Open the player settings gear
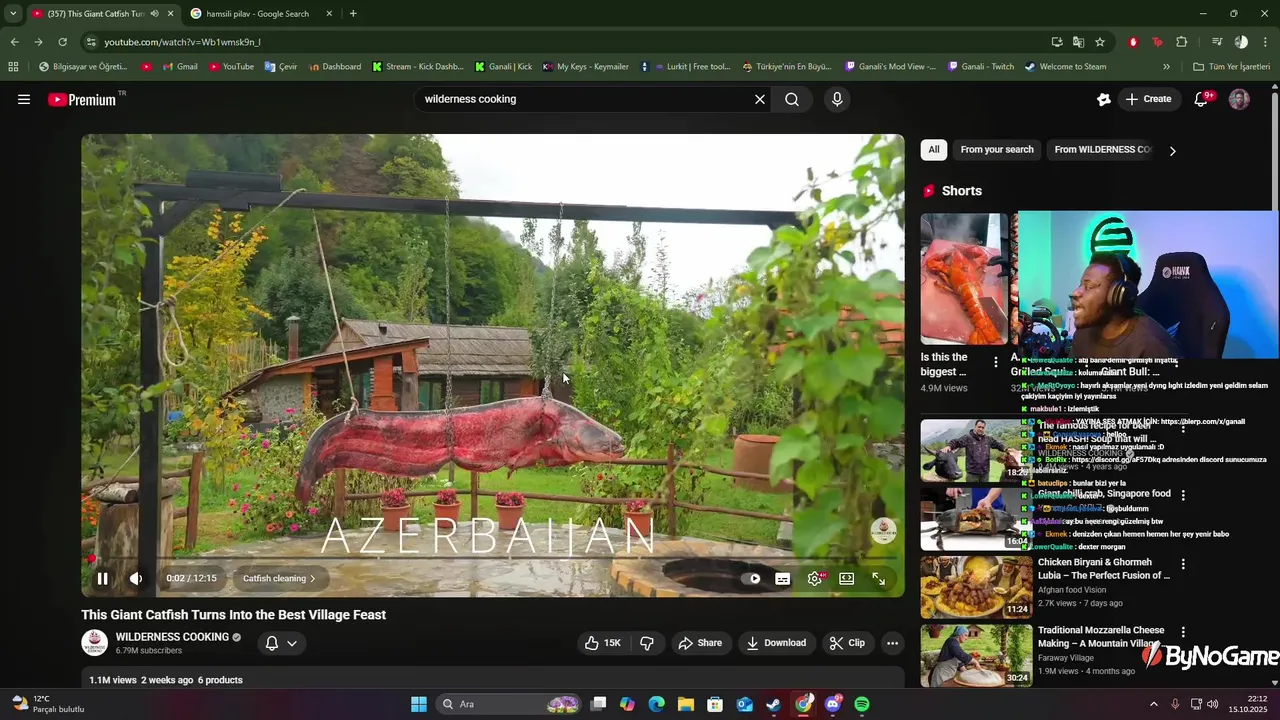Viewport: 1280px width, 720px height. point(815,578)
